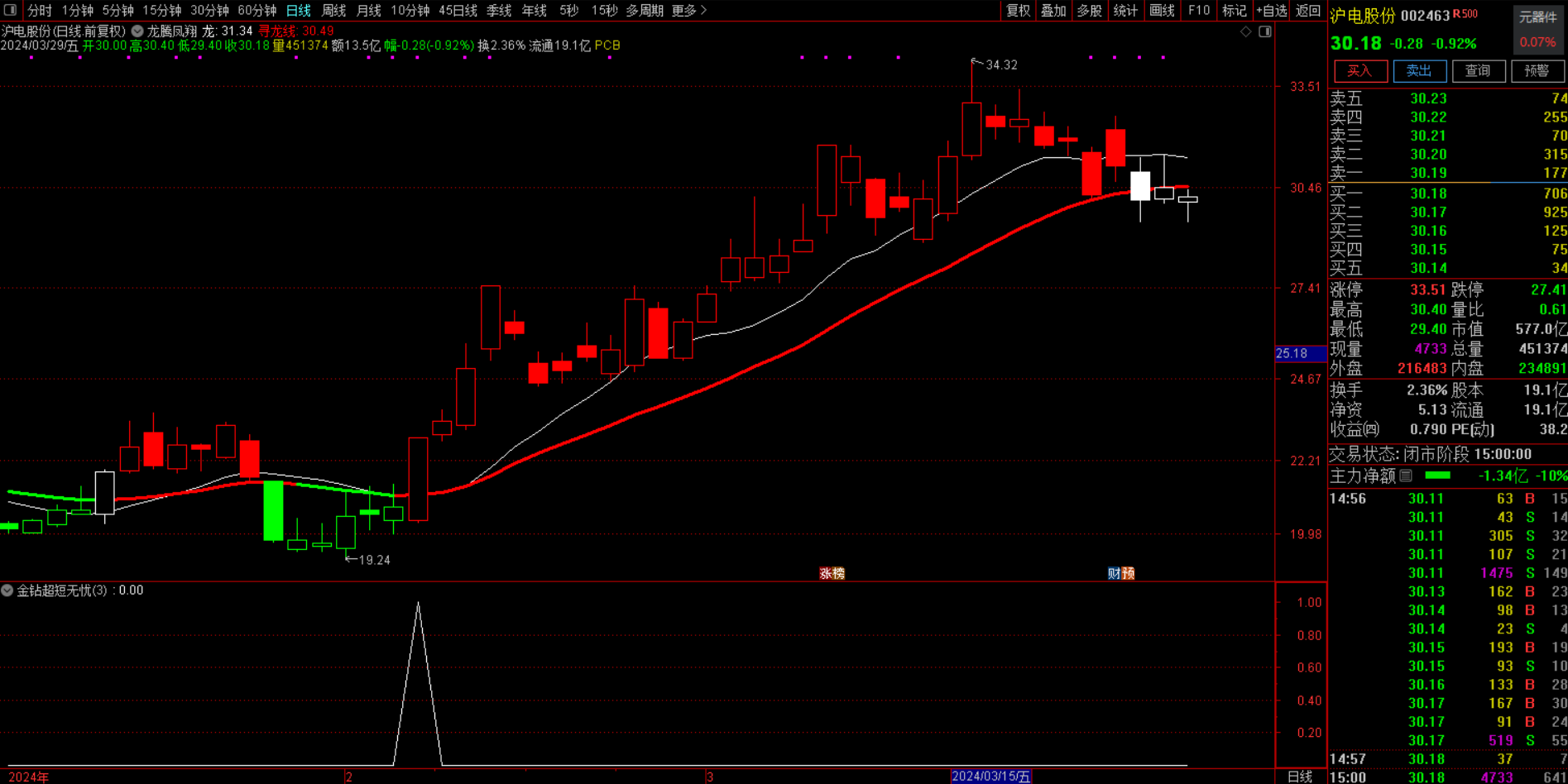Open the 统计 statistics toolbar button

[1125, 10]
